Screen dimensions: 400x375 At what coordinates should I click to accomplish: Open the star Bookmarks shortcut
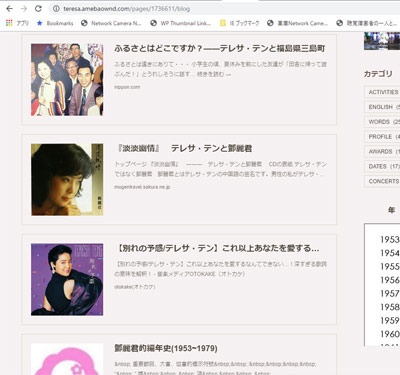point(55,23)
